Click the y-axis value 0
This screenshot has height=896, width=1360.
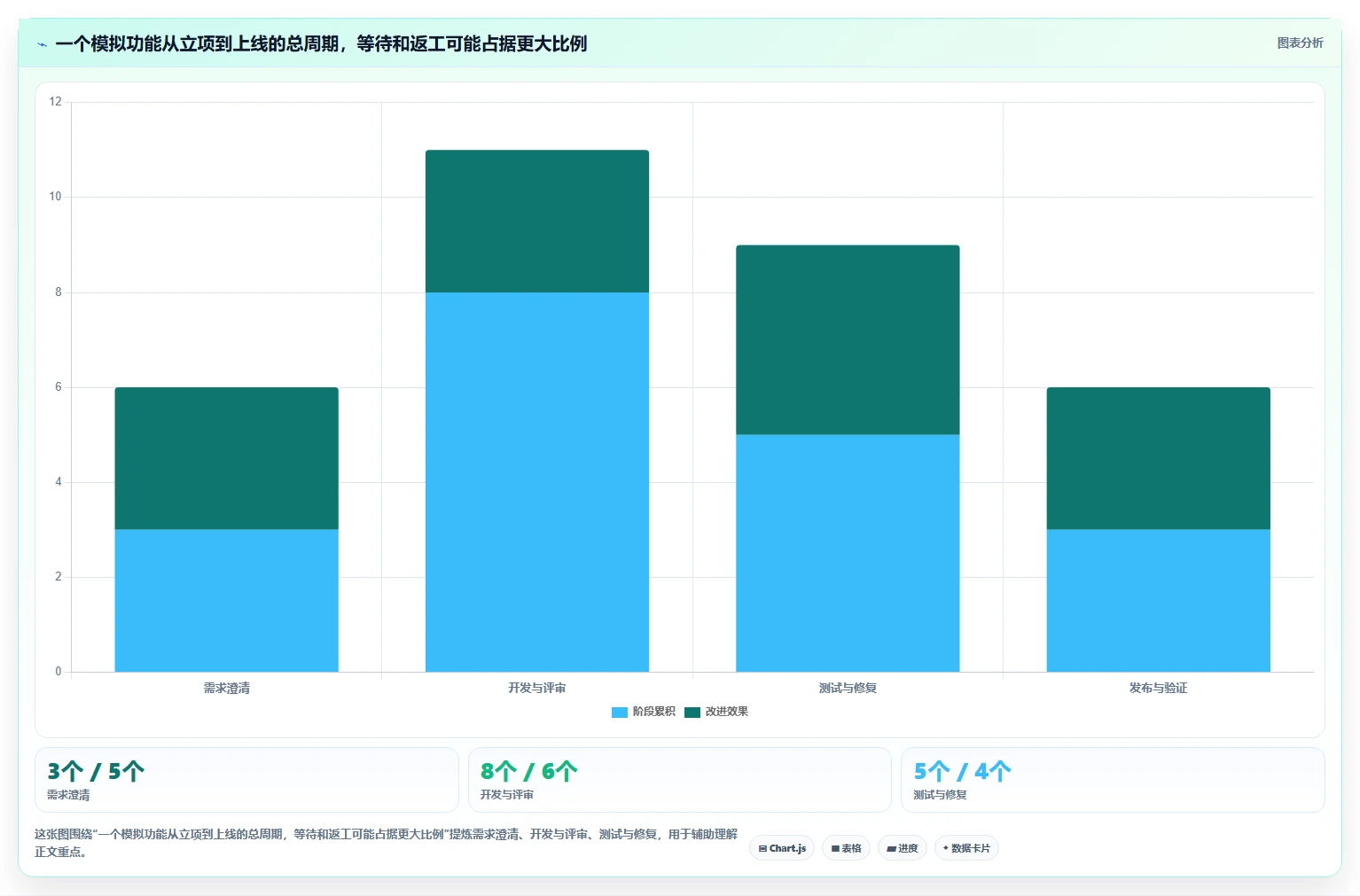point(59,672)
